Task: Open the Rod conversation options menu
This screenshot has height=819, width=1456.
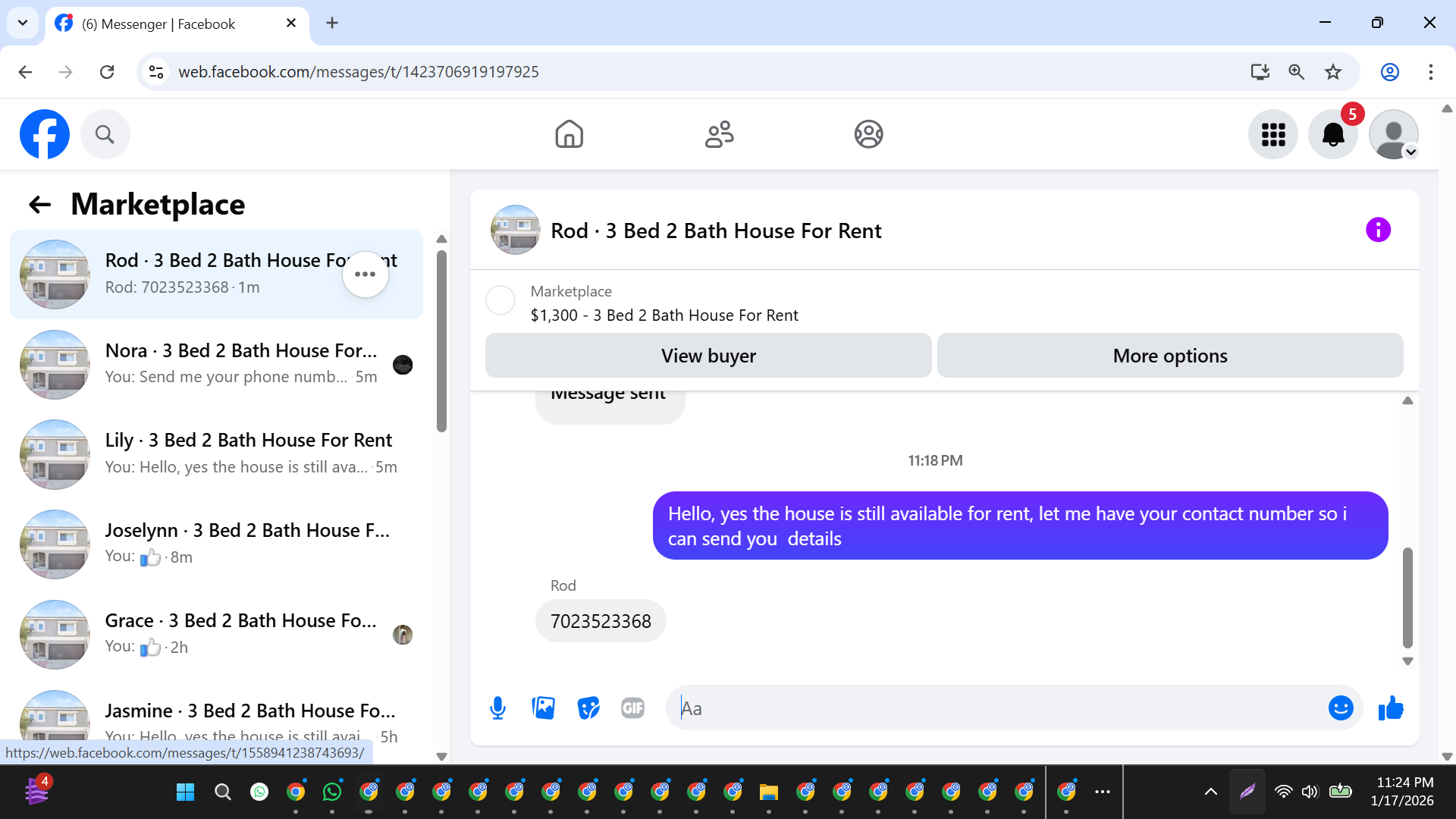Action: (x=366, y=275)
